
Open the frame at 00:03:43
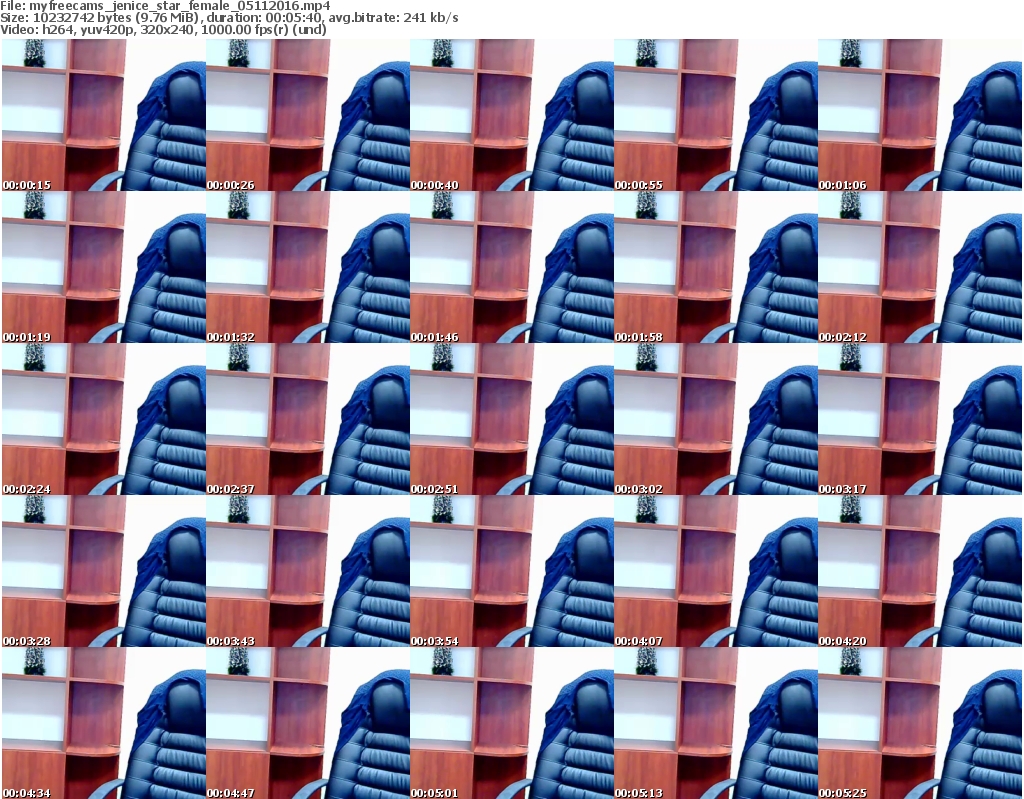pyautogui.click(x=308, y=572)
